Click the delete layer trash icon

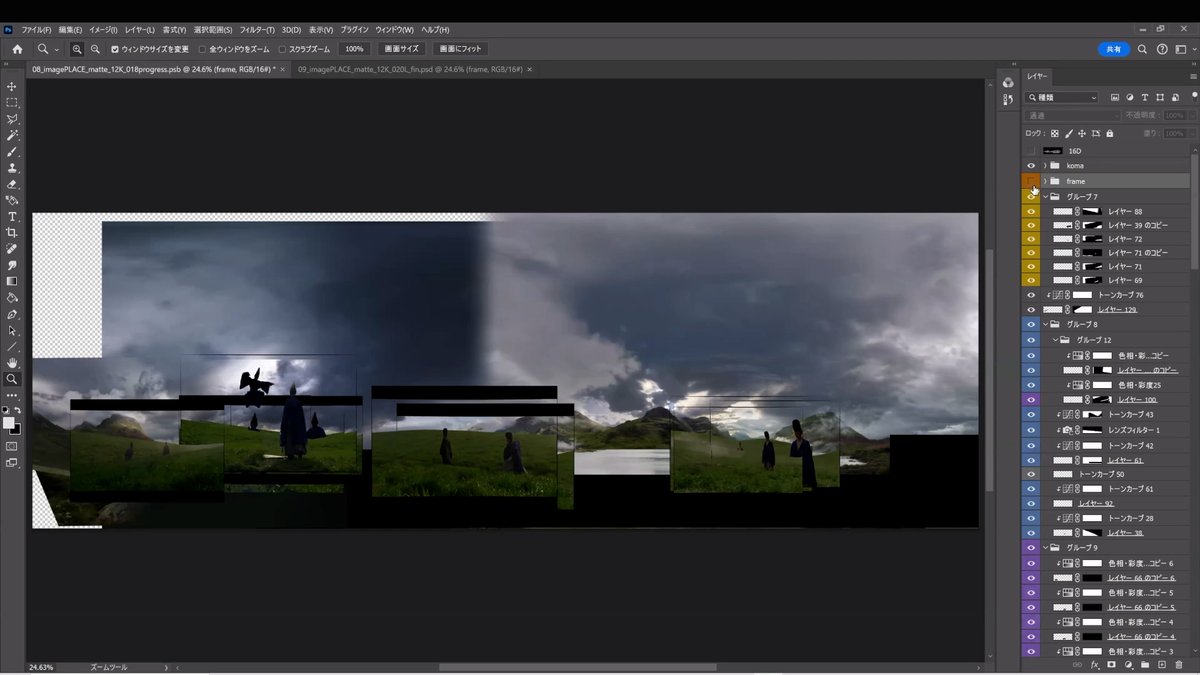(x=1179, y=664)
